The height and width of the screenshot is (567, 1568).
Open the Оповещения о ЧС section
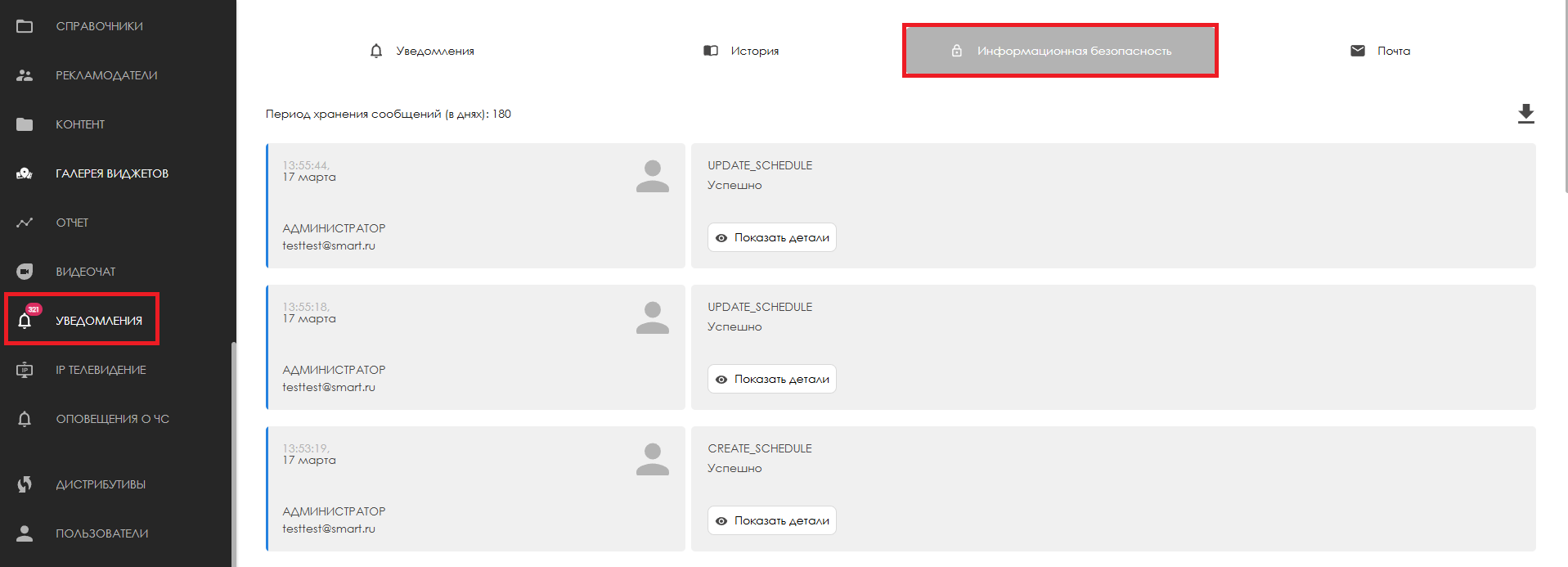pos(112,419)
